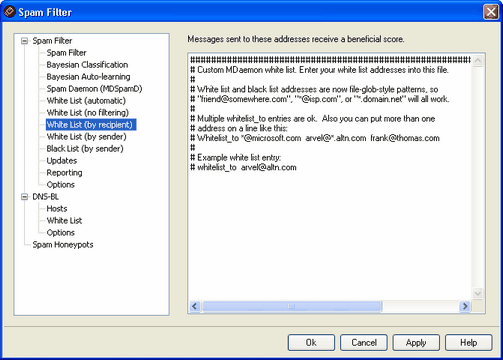Click the Cancel button
The height and width of the screenshot is (360, 503).
(x=364, y=343)
